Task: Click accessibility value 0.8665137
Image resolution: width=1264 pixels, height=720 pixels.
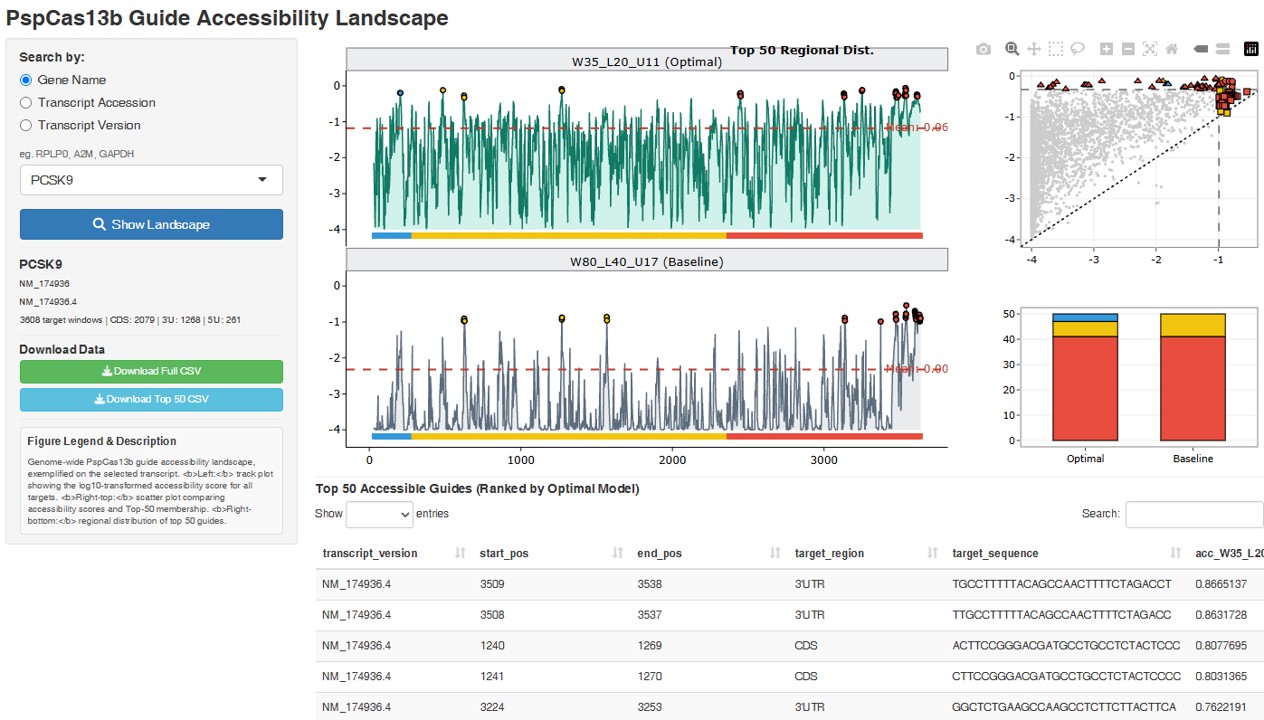Action: pyautogui.click(x=1221, y=584)
